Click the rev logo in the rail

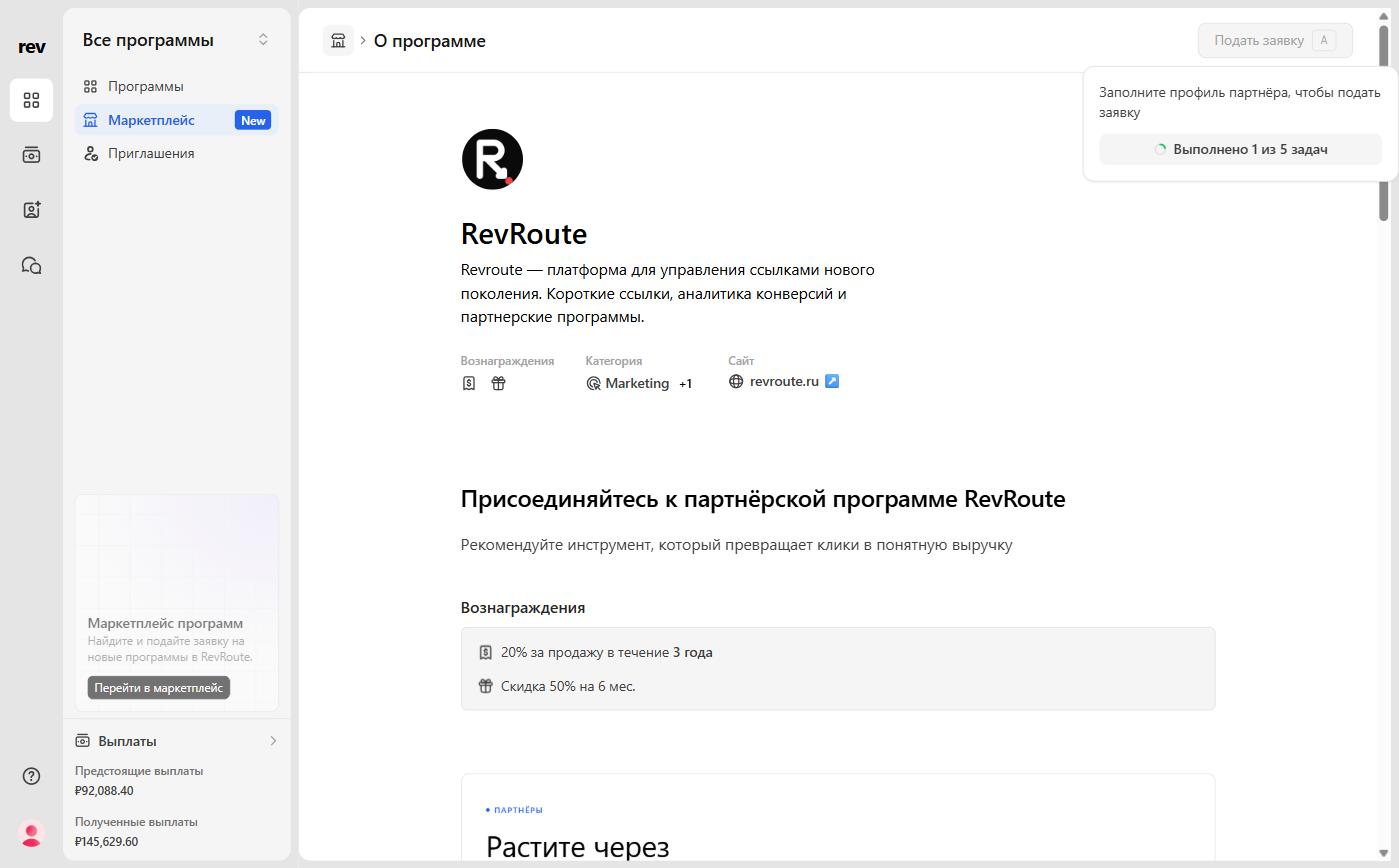pyautogui.click(x=32, y=47)
